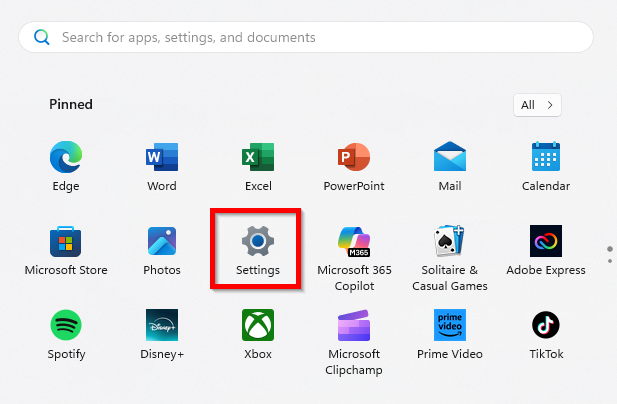This screenshot has height=404, width=617.
Task: Open Microsoft 365 Copilot
Action: [354, 258]
